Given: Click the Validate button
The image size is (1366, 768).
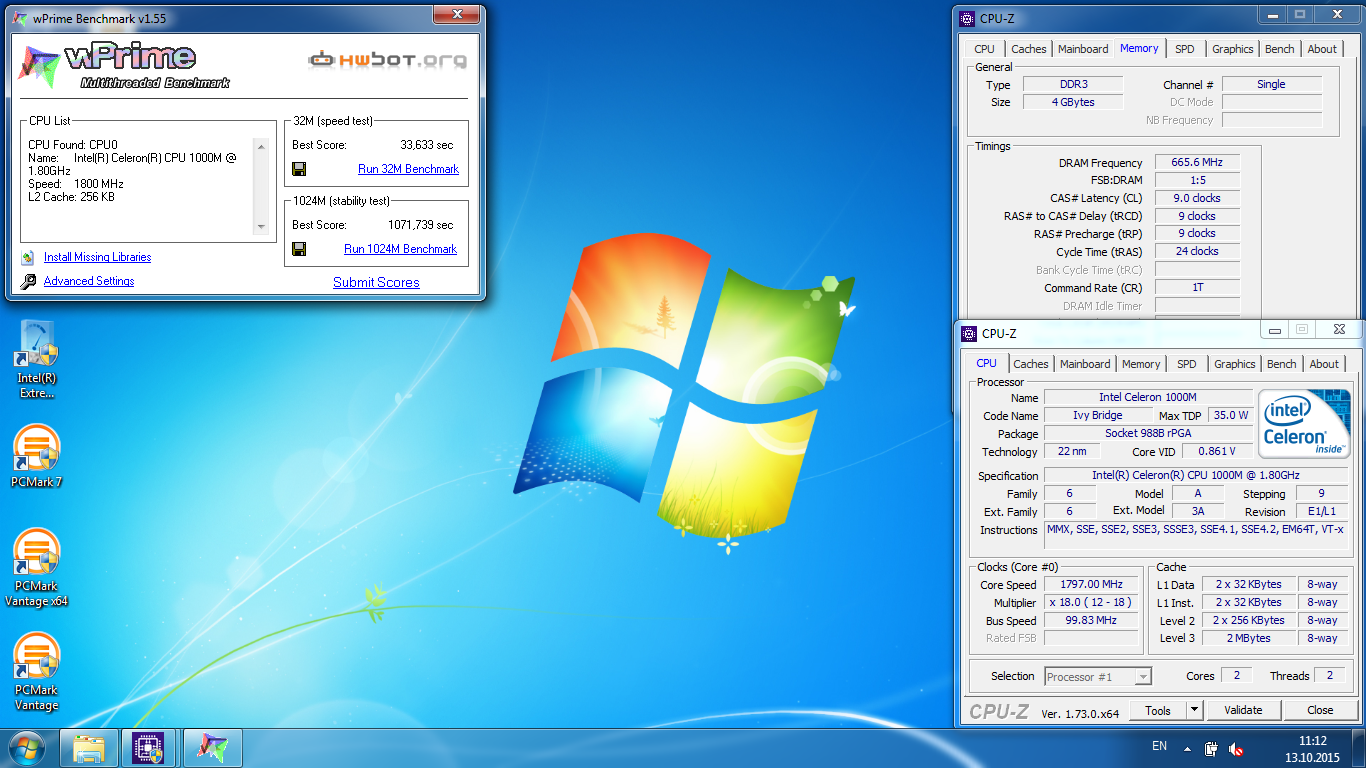Looking at the screenshot, I should click(1243, 710).
